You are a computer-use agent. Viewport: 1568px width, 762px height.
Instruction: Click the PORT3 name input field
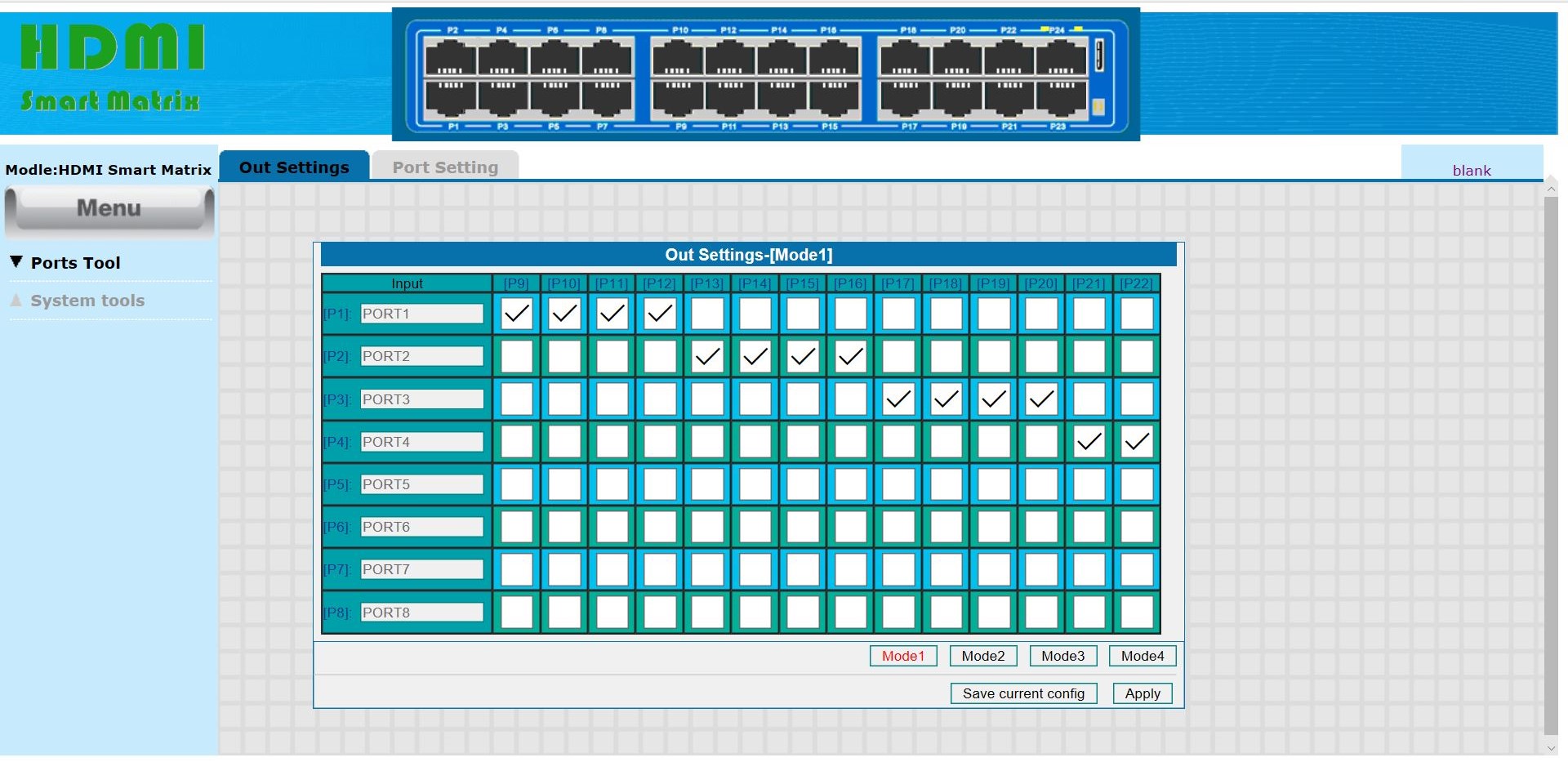(422, 399)
